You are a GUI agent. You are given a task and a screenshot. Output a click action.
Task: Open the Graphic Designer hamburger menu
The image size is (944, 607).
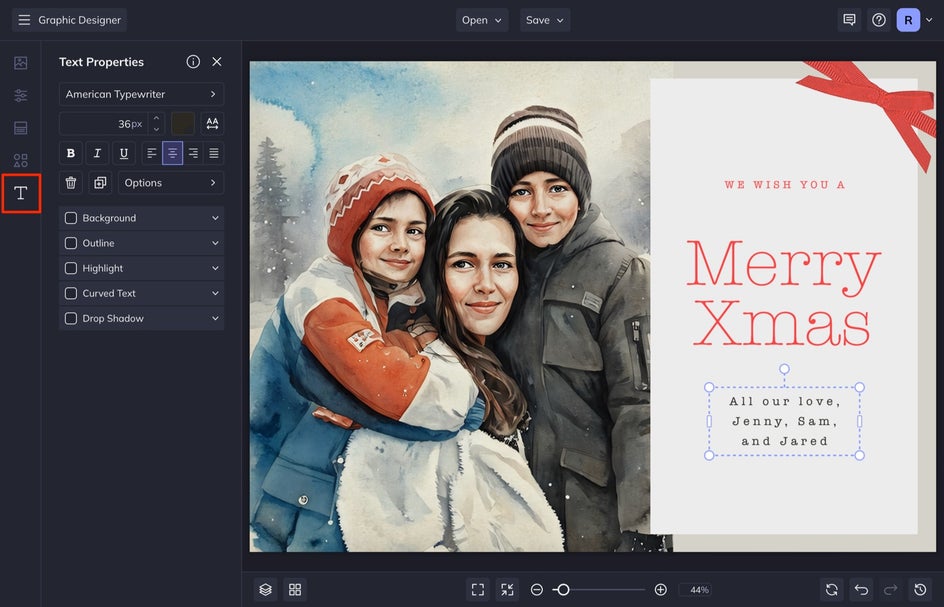click(x=24, y=20)
